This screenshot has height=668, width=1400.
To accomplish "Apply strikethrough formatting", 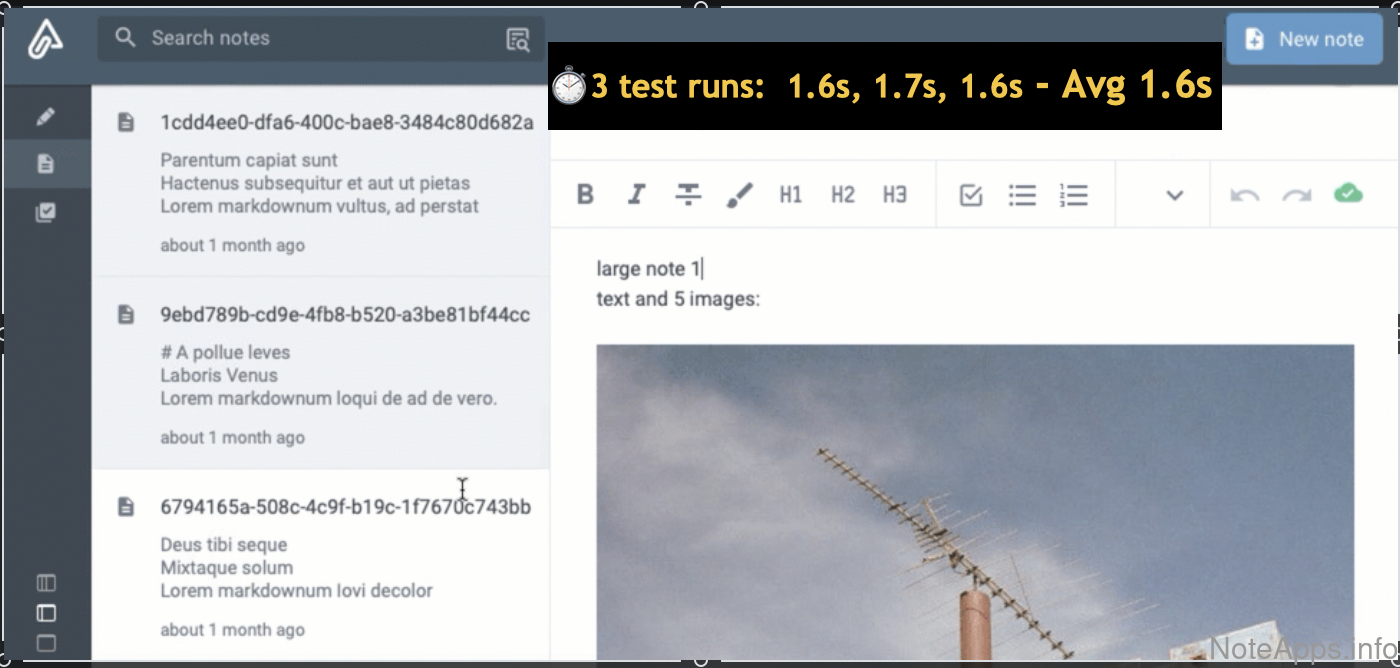I will [688, 195].
